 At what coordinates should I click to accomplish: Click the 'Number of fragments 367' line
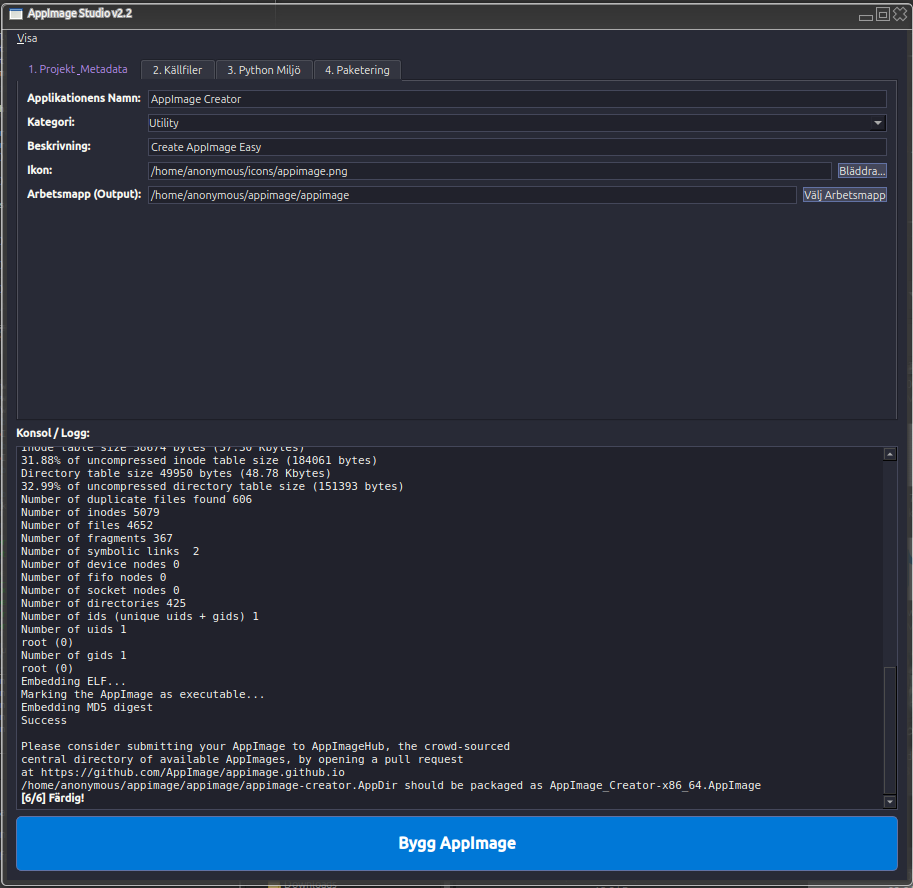(97, 539)
